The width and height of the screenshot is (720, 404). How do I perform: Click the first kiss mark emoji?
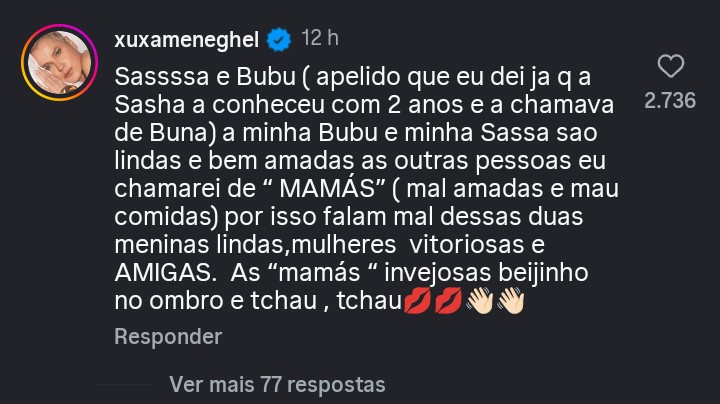[x=417, y=300]
